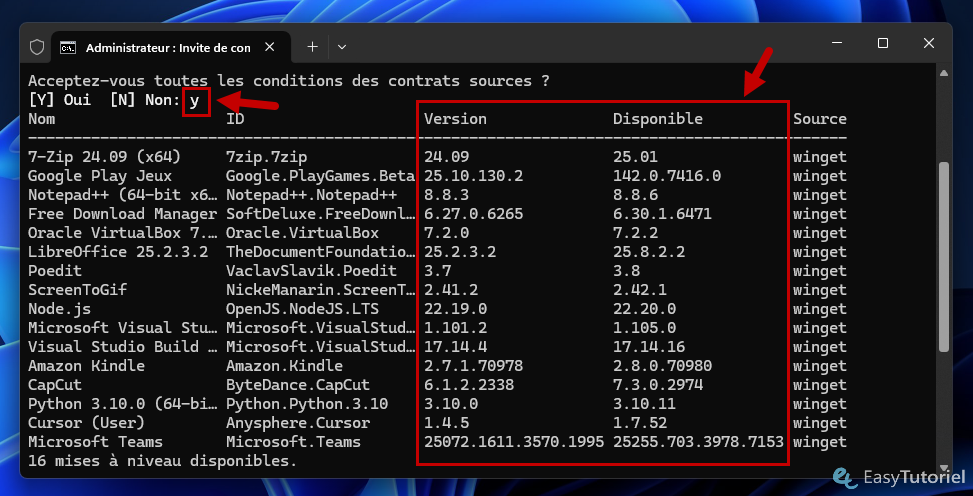The width and height of the screenshot is (973, 496).
Task: Click 'CapCut' in the Nom column
Action: (x=55, y=385)
